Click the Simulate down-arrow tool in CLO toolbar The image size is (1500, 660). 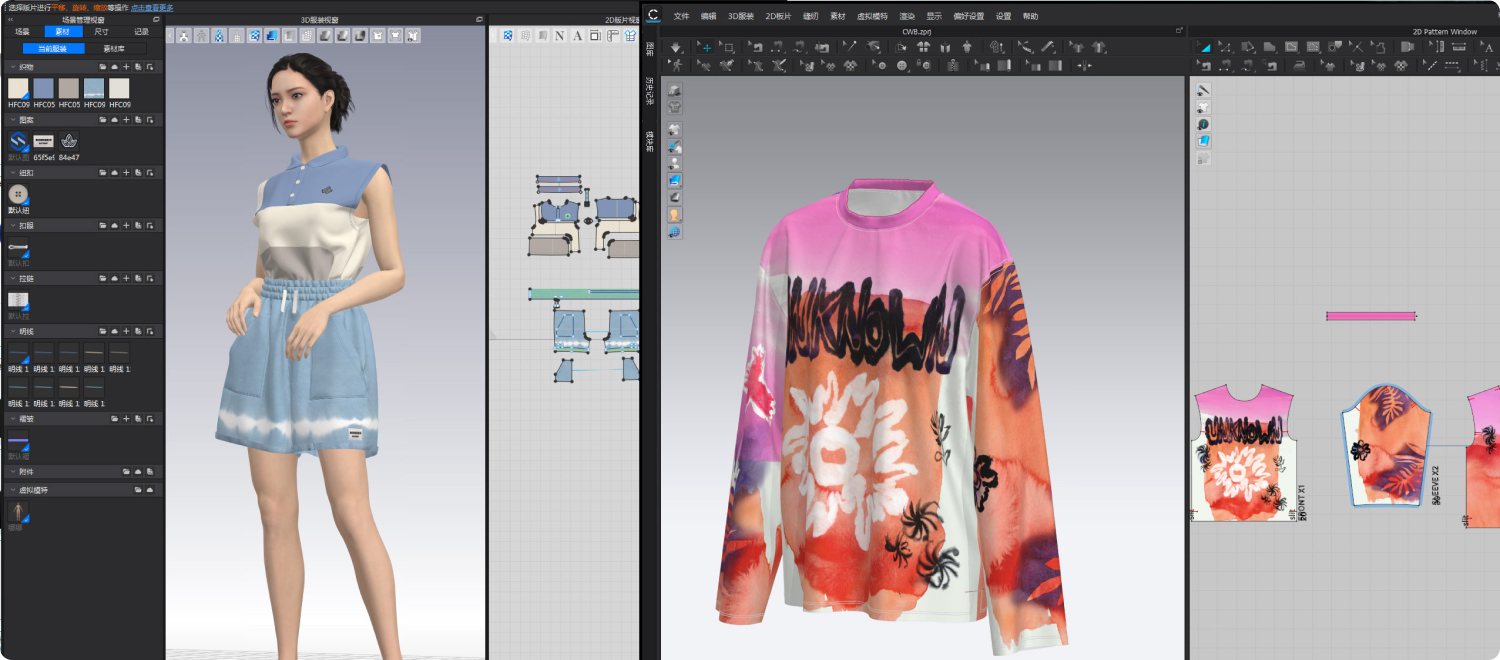677,47
